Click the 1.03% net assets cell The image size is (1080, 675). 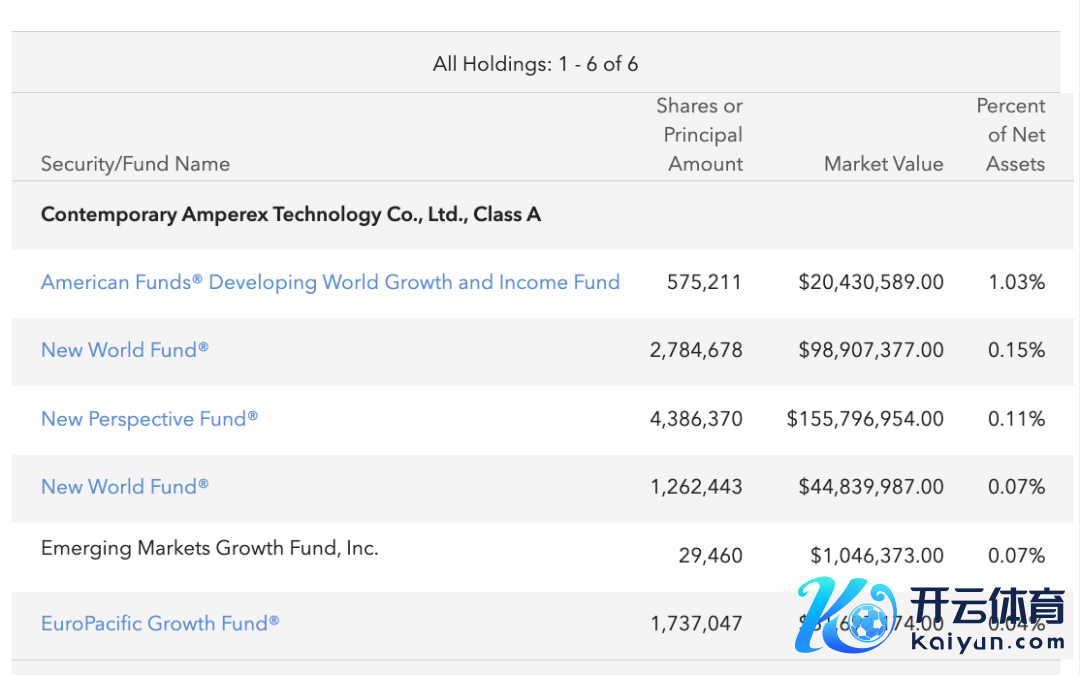click(1016, 282)
